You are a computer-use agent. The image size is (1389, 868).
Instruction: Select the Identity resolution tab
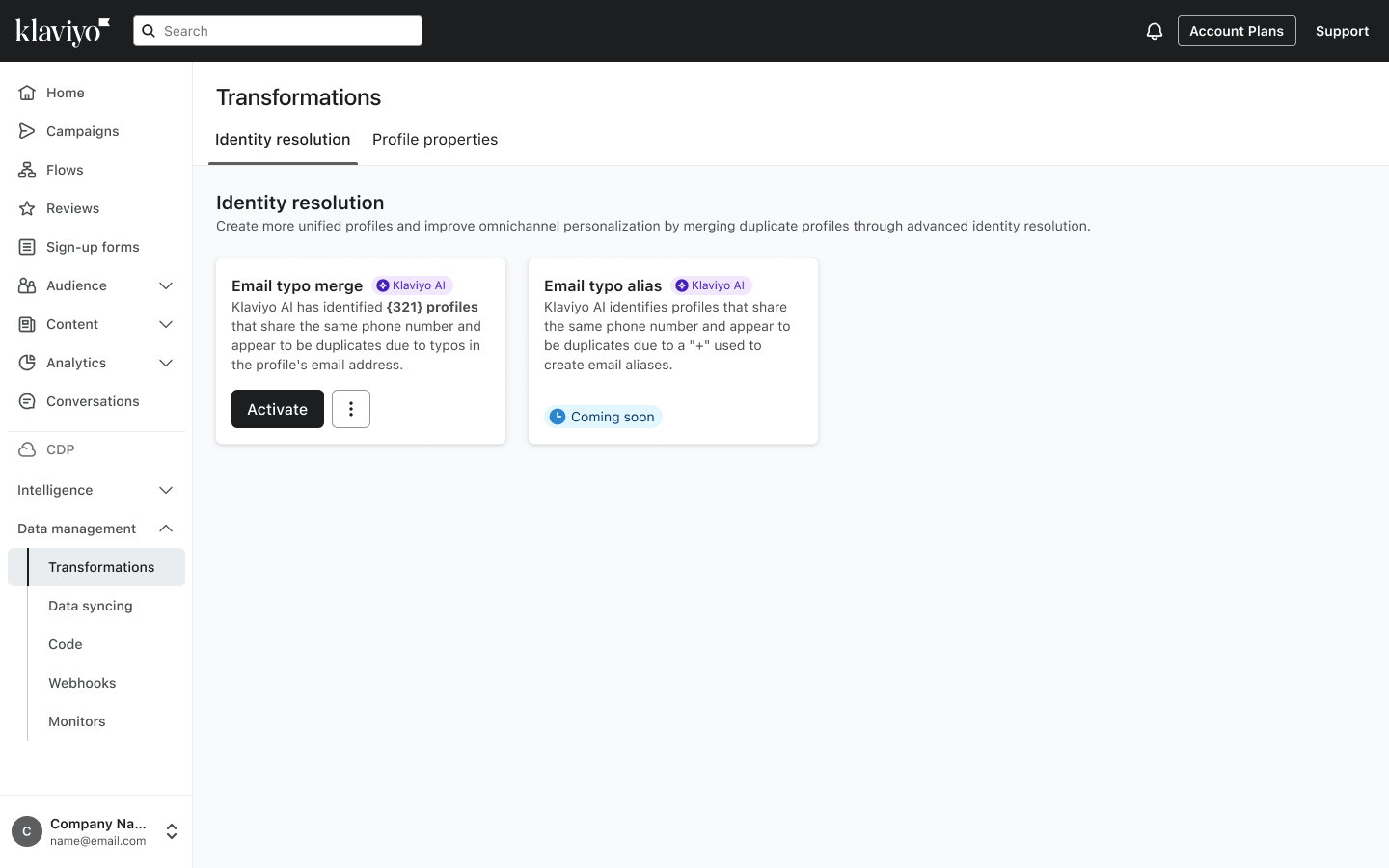(283, 140)
